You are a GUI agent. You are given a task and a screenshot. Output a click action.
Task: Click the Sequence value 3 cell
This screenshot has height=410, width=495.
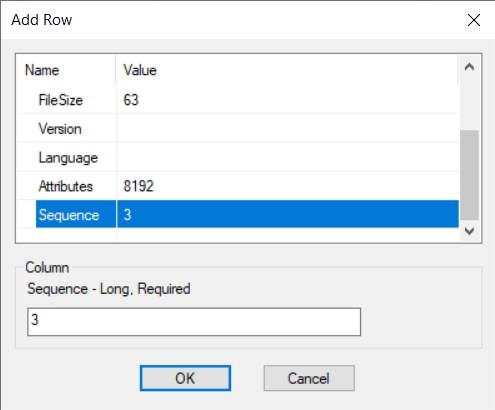(288, 214)
